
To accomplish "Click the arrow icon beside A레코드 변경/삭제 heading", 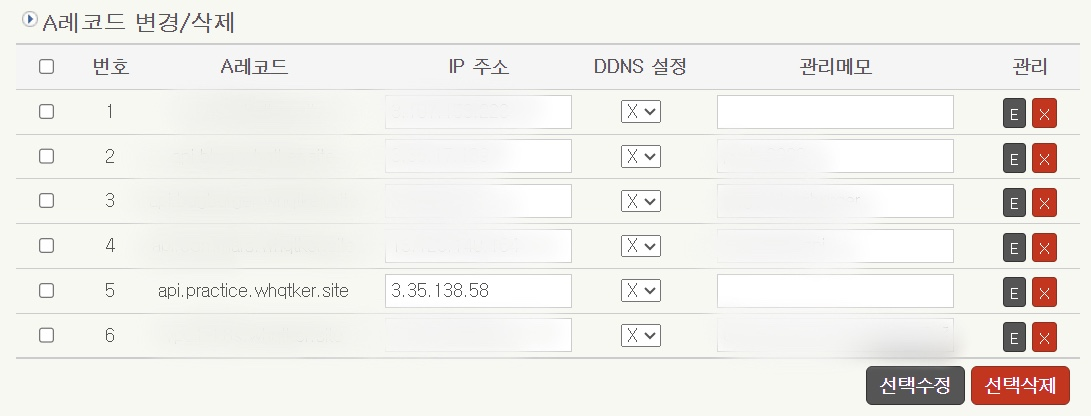I will tap(29, 19).
